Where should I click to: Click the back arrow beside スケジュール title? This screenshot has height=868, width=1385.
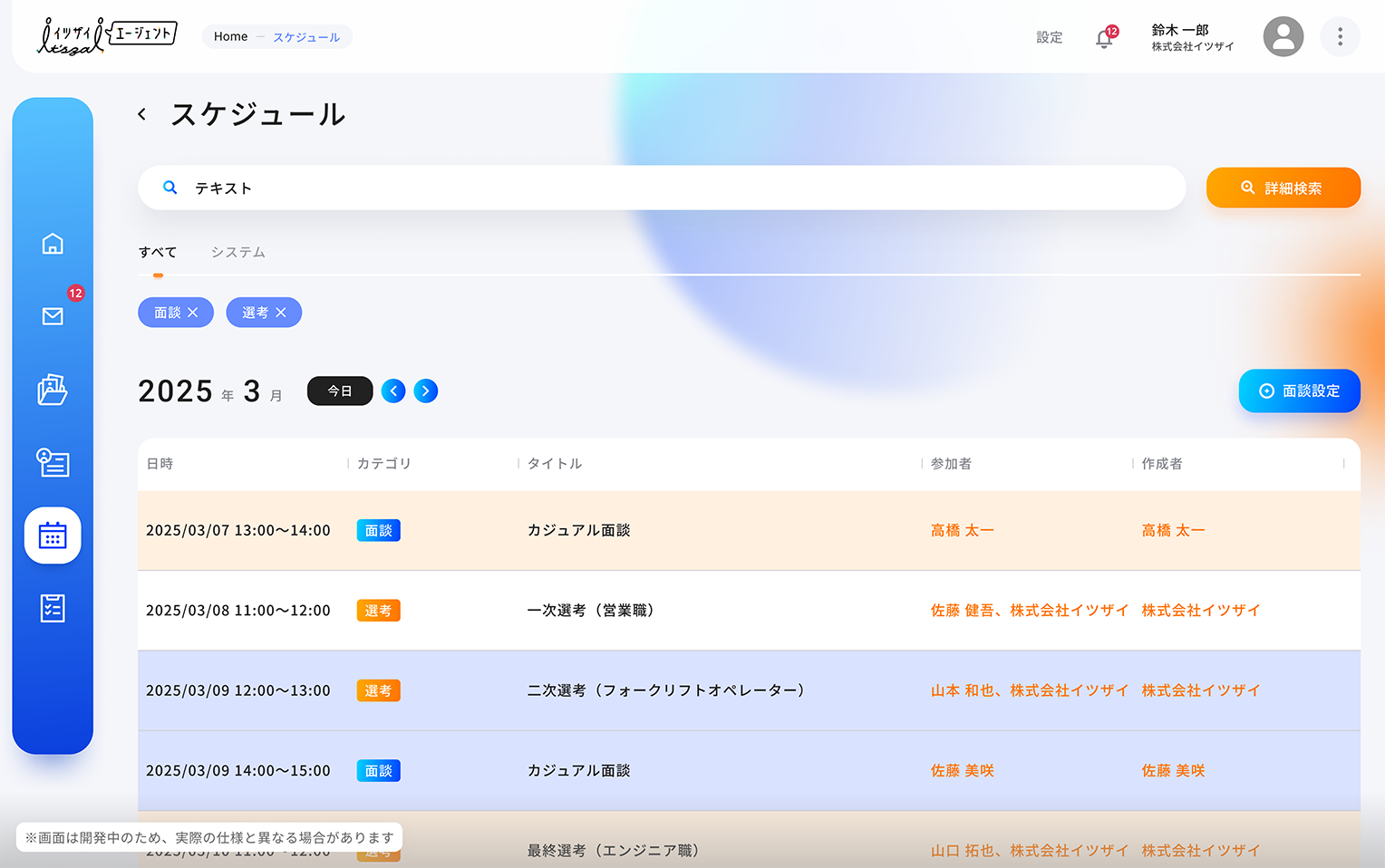(x=142, y=114)
